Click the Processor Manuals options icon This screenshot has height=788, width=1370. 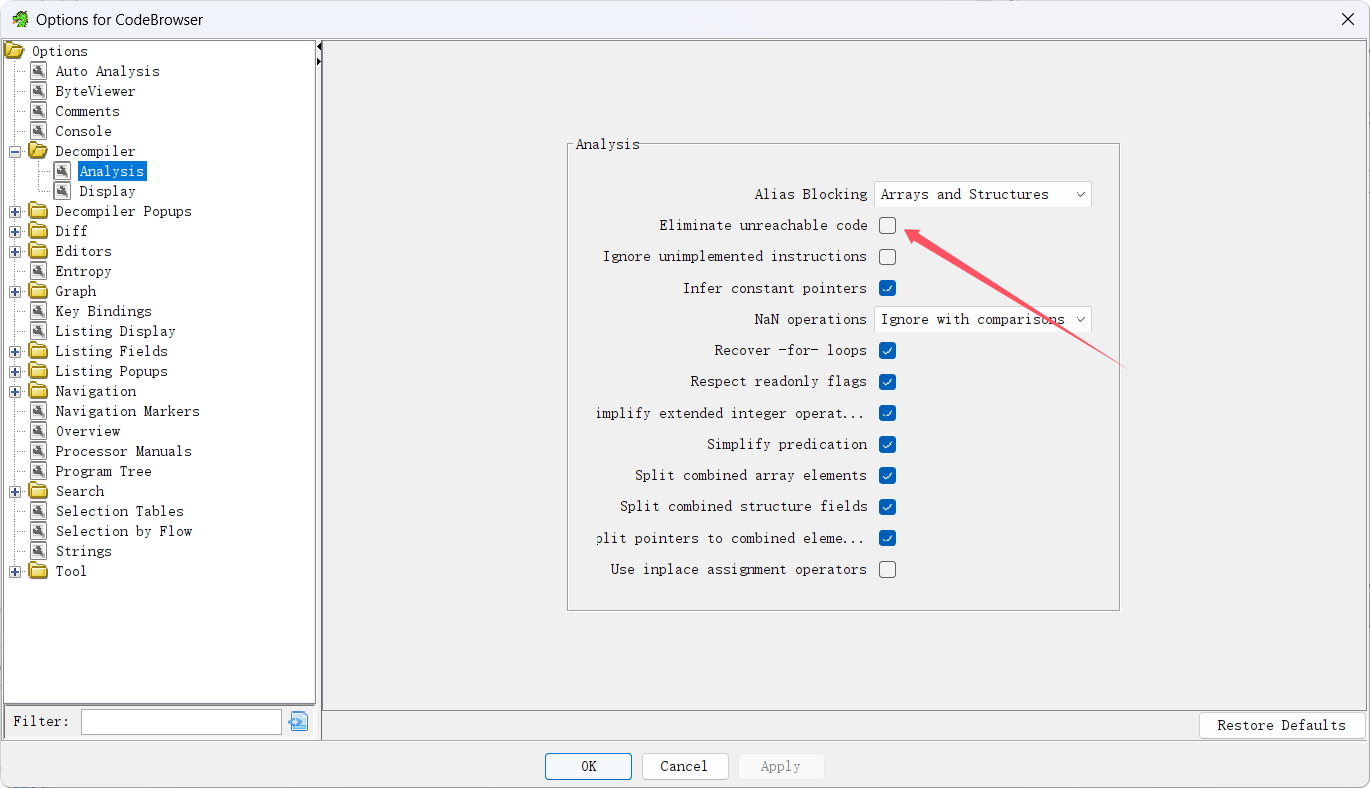tap(38, 451)
